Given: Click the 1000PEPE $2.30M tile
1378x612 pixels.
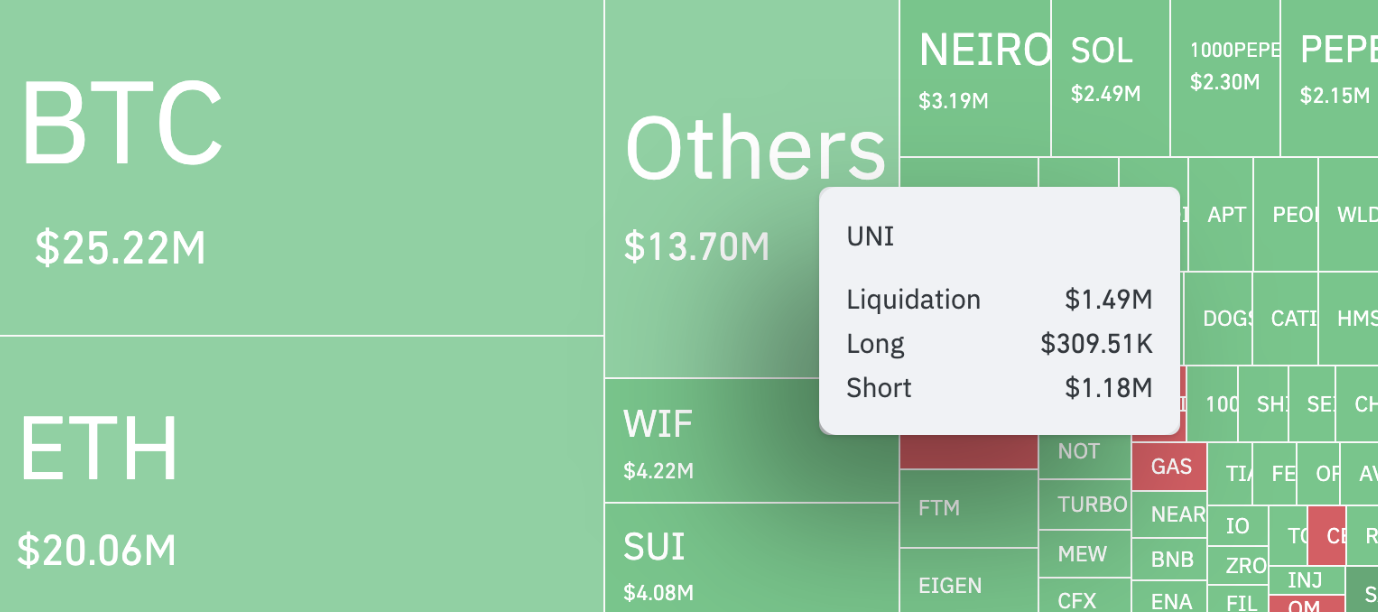Looking at the screenshot, I should pyautogui.click(x=1225, y=78).
